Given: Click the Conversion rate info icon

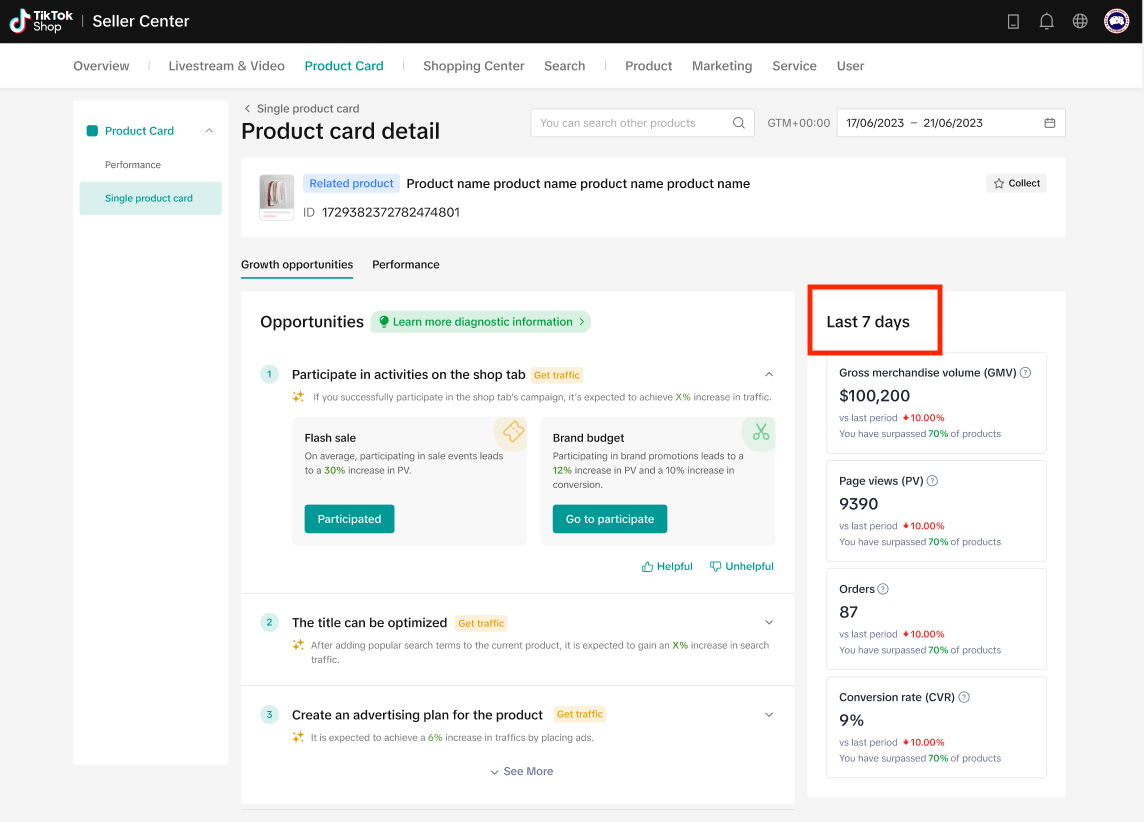Looking at the screenshot, I should [964, 698].
